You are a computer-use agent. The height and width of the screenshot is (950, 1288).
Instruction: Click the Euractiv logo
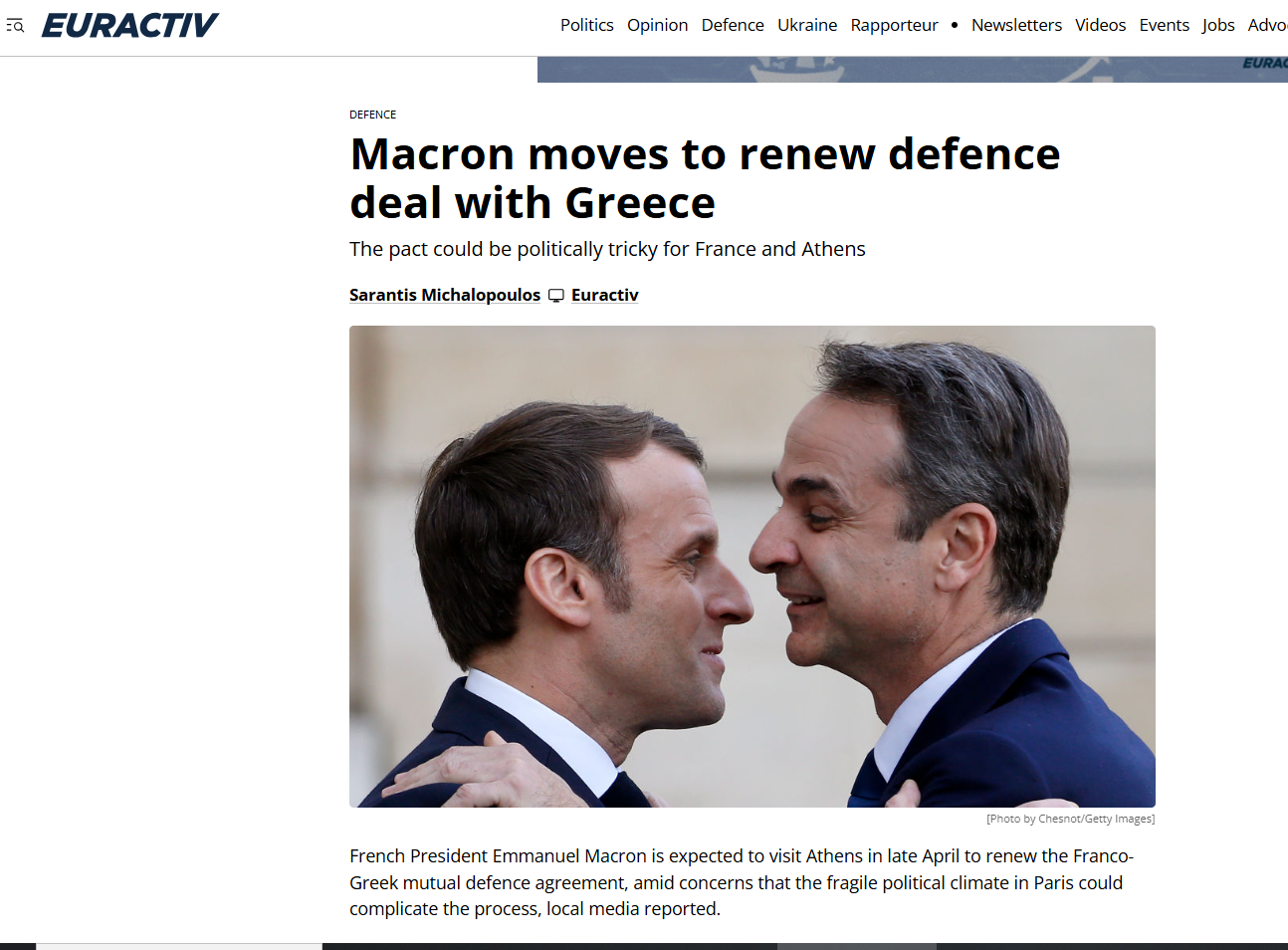pos(130,25)
